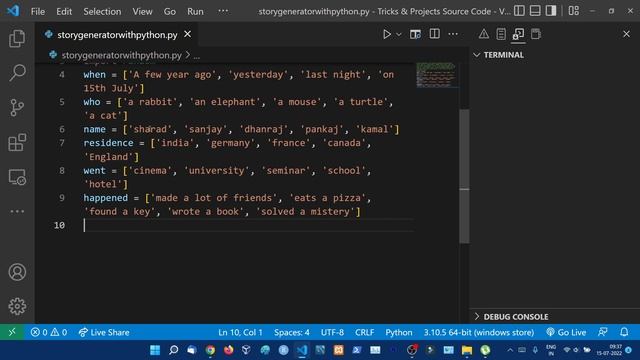Select Python language mode

(x=399, y=332)
